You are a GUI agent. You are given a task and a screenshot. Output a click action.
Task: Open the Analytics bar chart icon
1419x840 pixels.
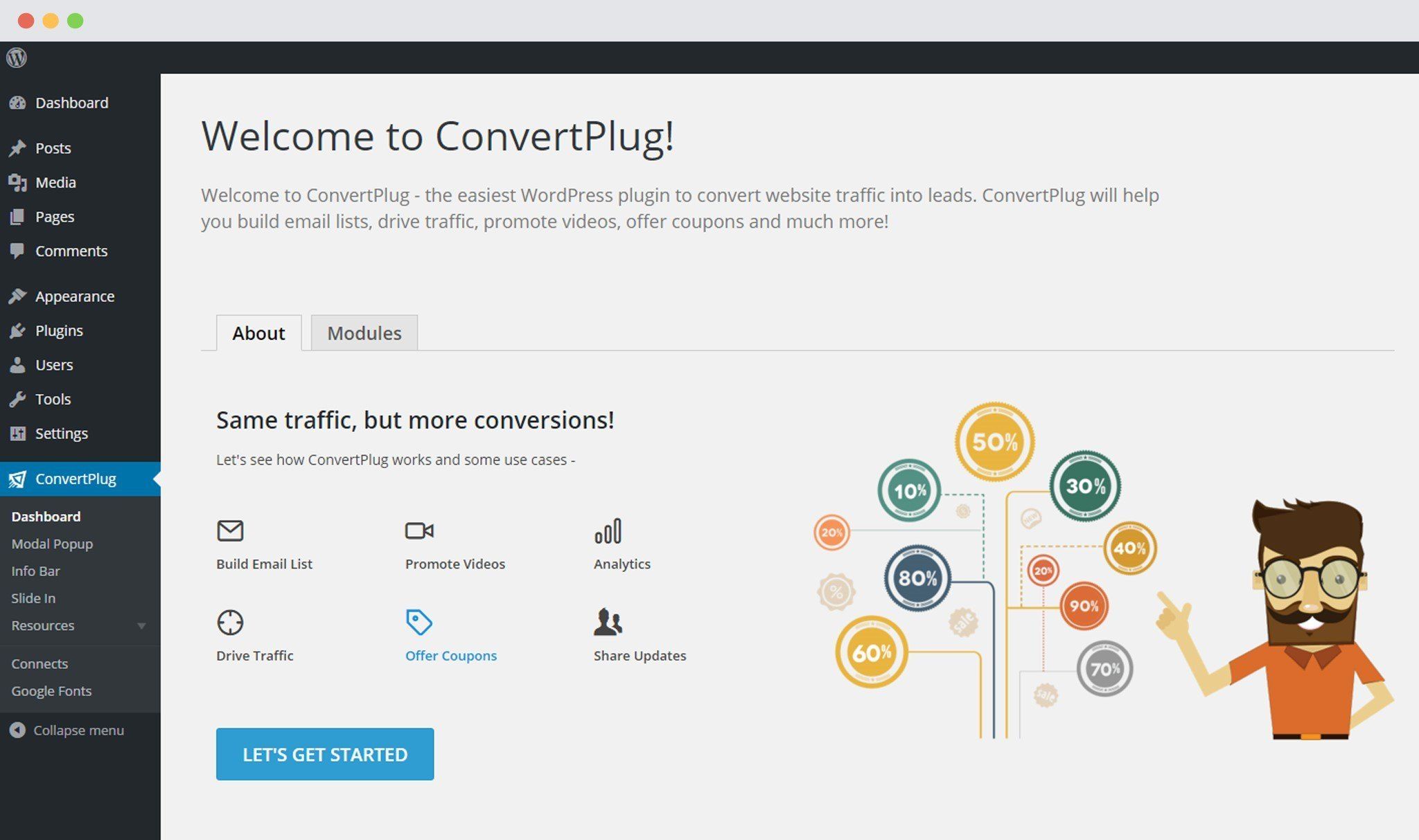(608, 531)
